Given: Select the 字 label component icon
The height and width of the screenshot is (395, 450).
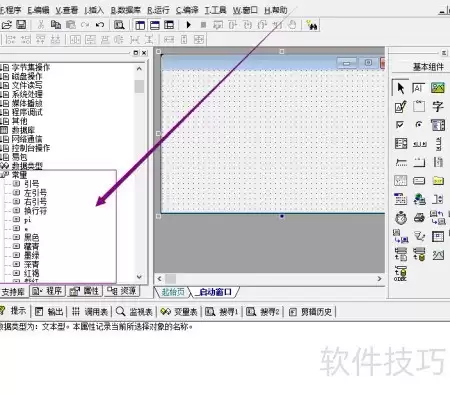Looking at the screenshot, I should (438, 106).
